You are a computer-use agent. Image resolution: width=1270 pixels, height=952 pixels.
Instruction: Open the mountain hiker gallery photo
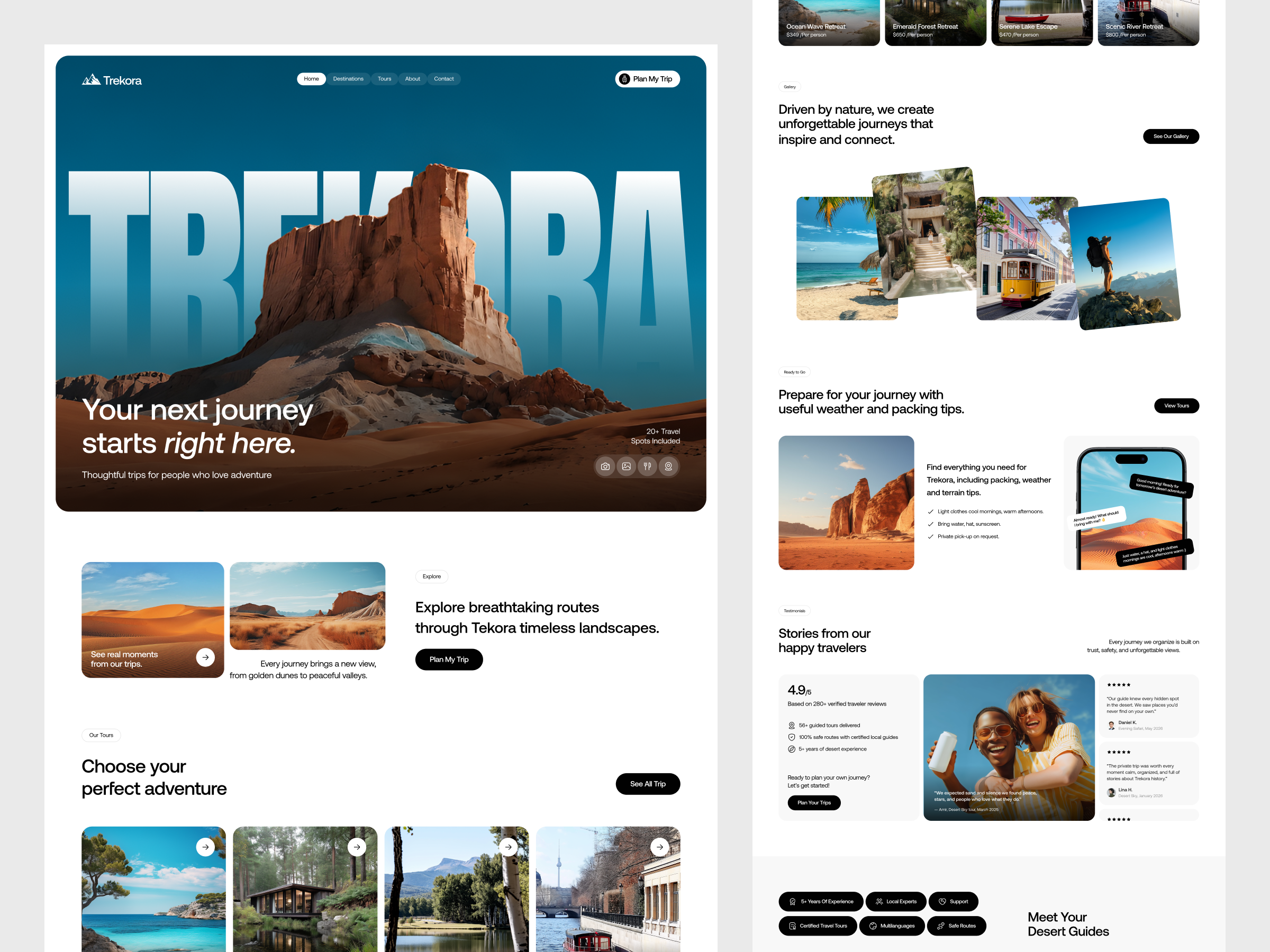click(1124, 264)
